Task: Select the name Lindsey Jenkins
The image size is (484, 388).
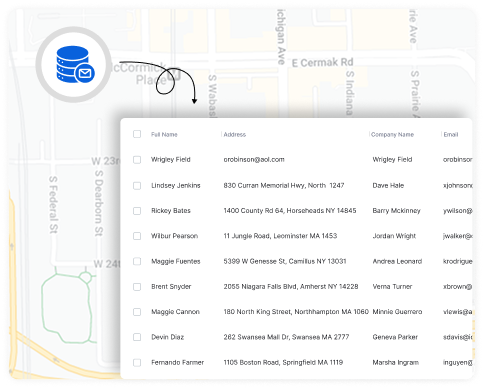Action: [x=176, y=186]
